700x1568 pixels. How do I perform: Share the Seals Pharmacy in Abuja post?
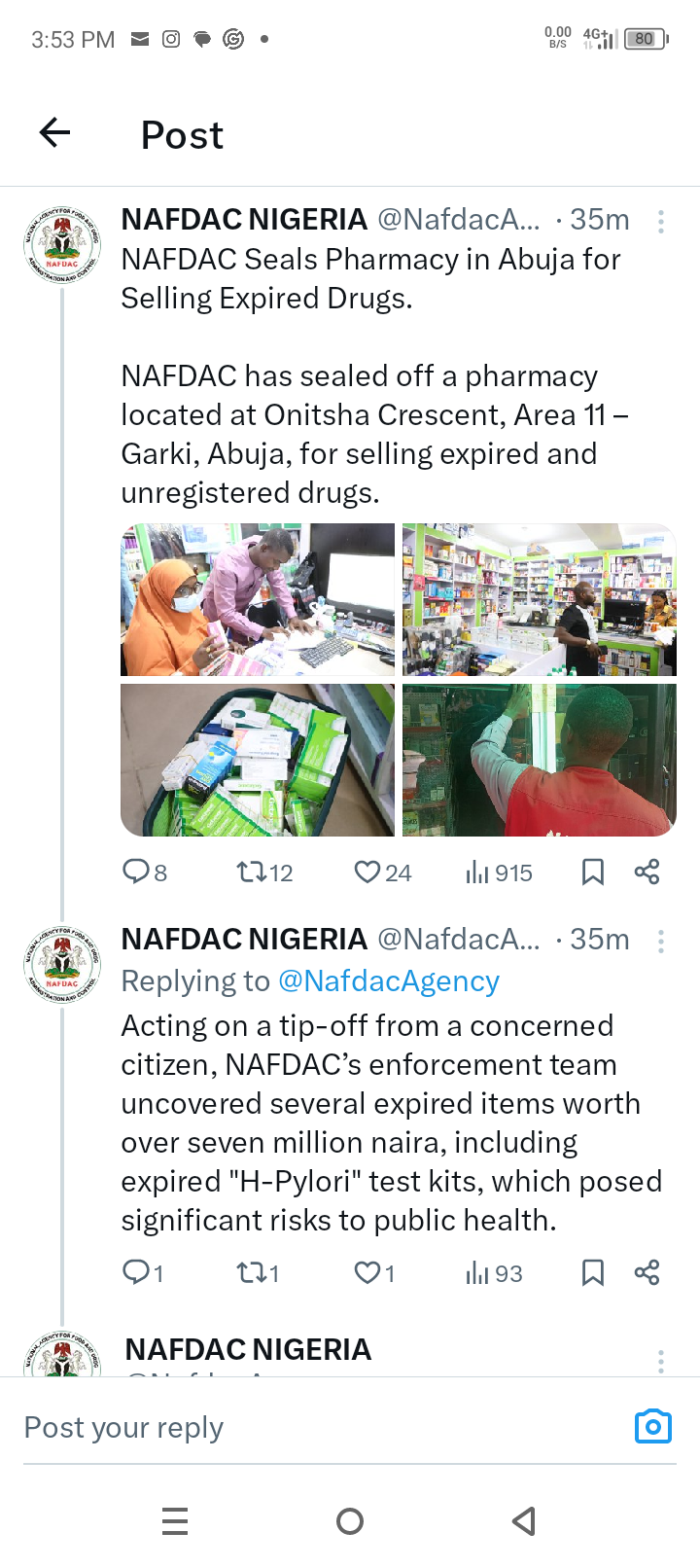[647, 872]
